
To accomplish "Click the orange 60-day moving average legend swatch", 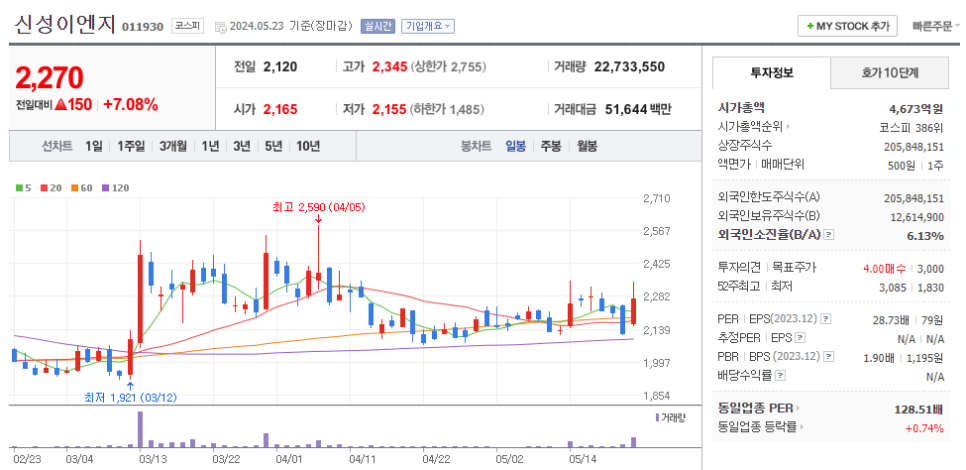I will coord(74,188).
